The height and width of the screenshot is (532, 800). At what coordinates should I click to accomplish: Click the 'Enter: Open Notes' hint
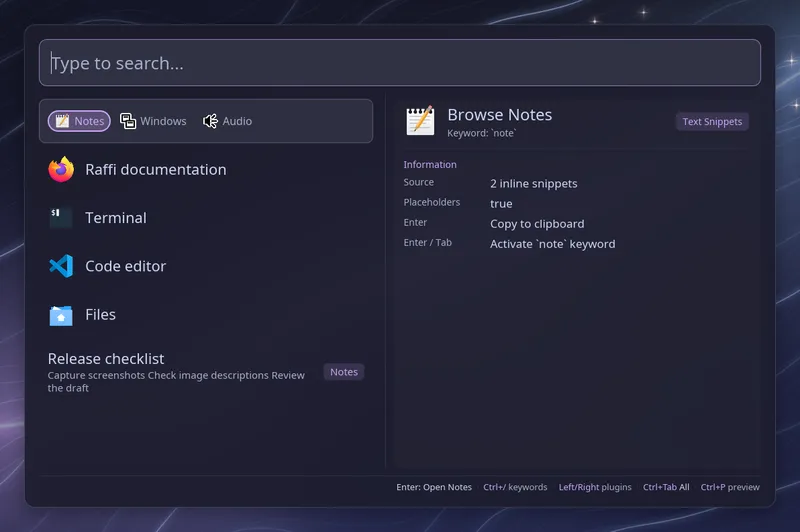[x=434, y=487]
